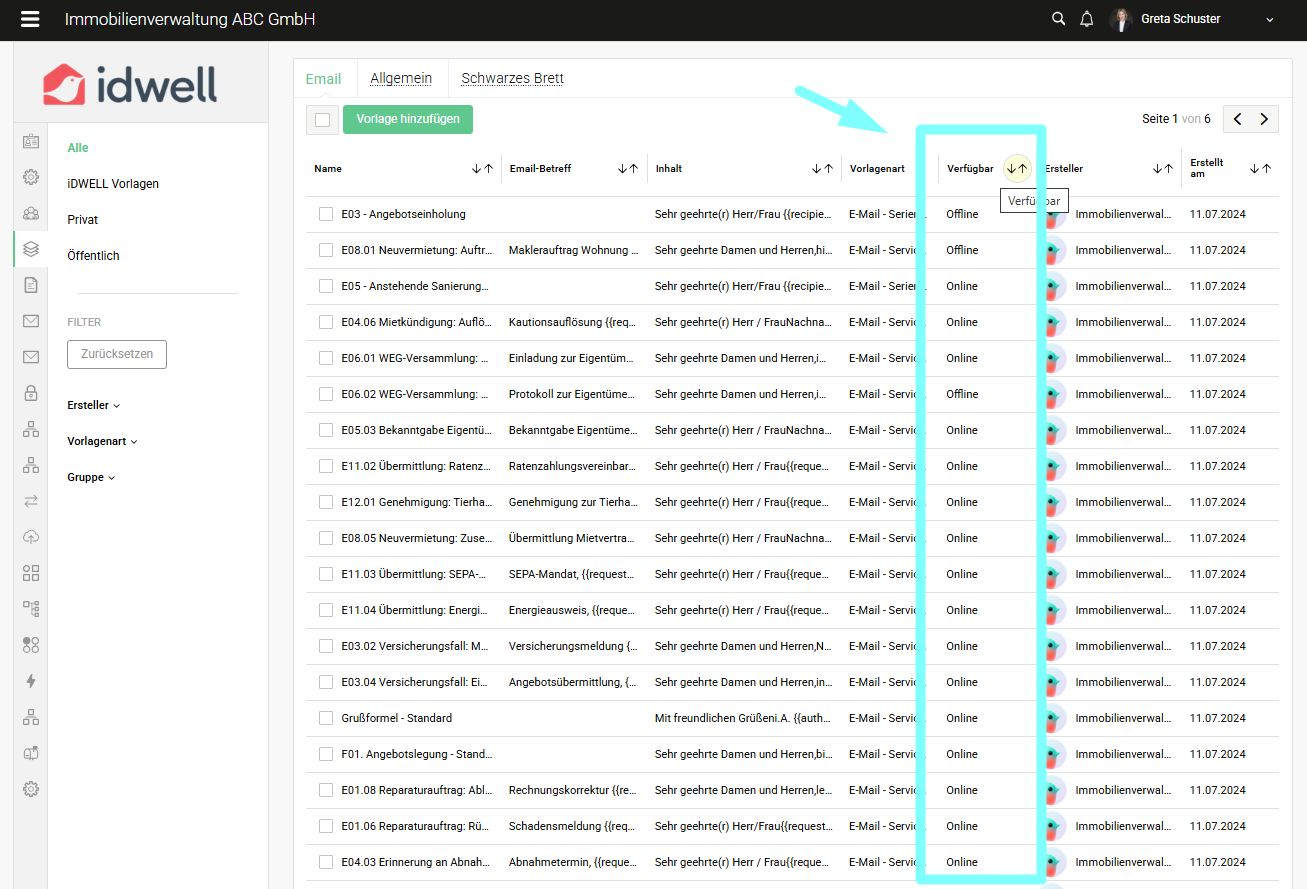Screen dimensions: 1307x889
Task: Click the padlock icon in sidebar
Action: pos(31,393)
